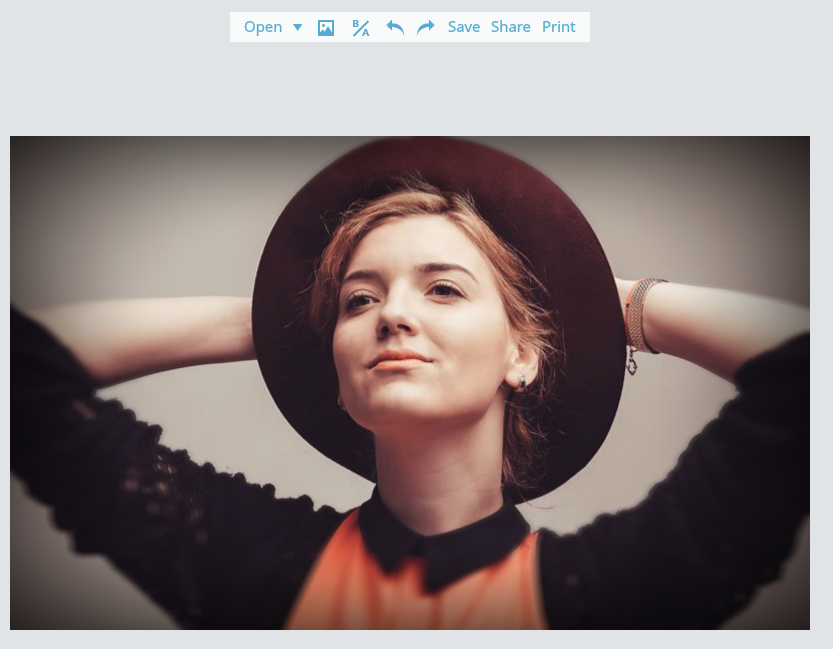833x649 pixels.
Task: Expand the Open dropdown arrow
Action: [298, 27]
